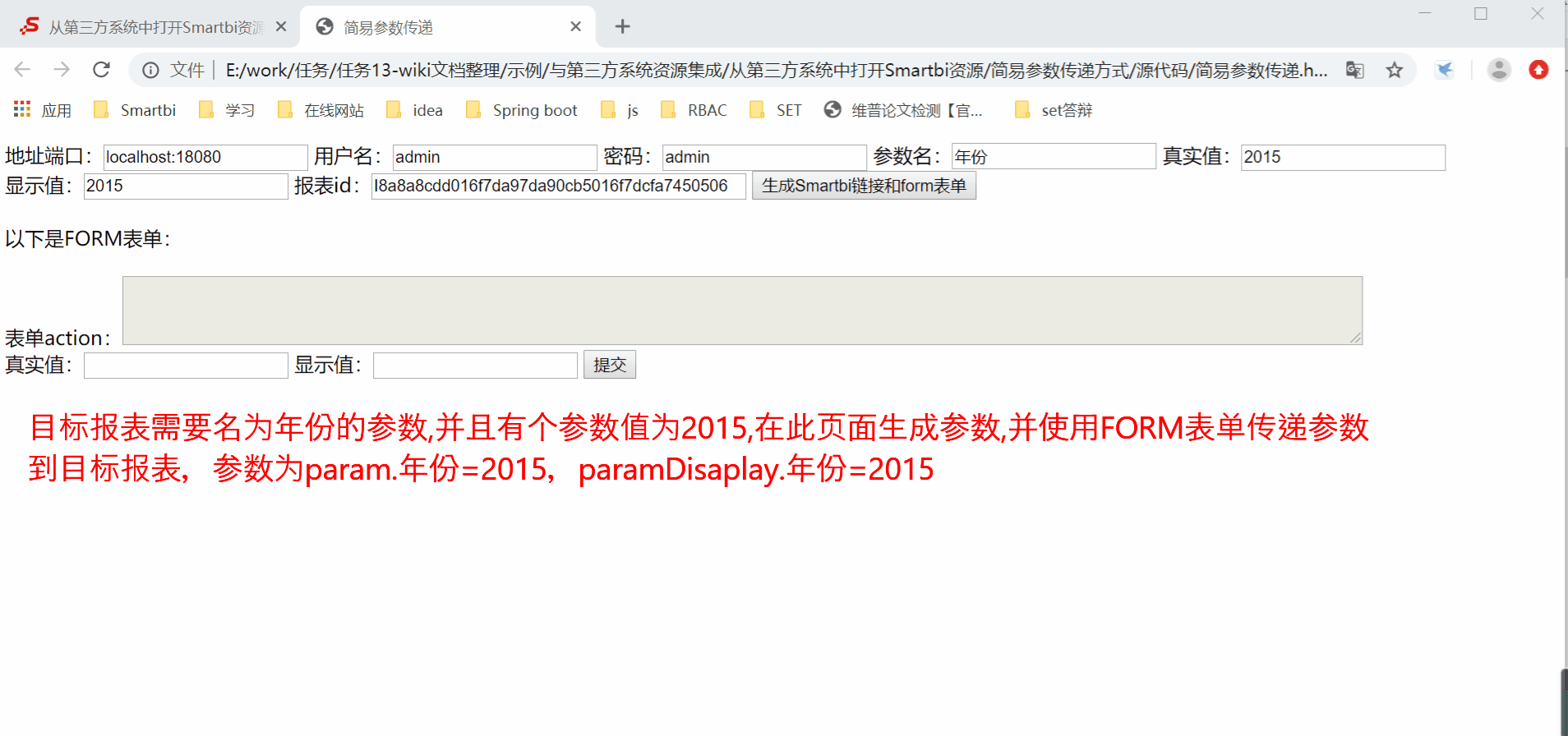This screenshot has height=736, width=1568.
Task: Click the browser back arrow
Action: 22,70
